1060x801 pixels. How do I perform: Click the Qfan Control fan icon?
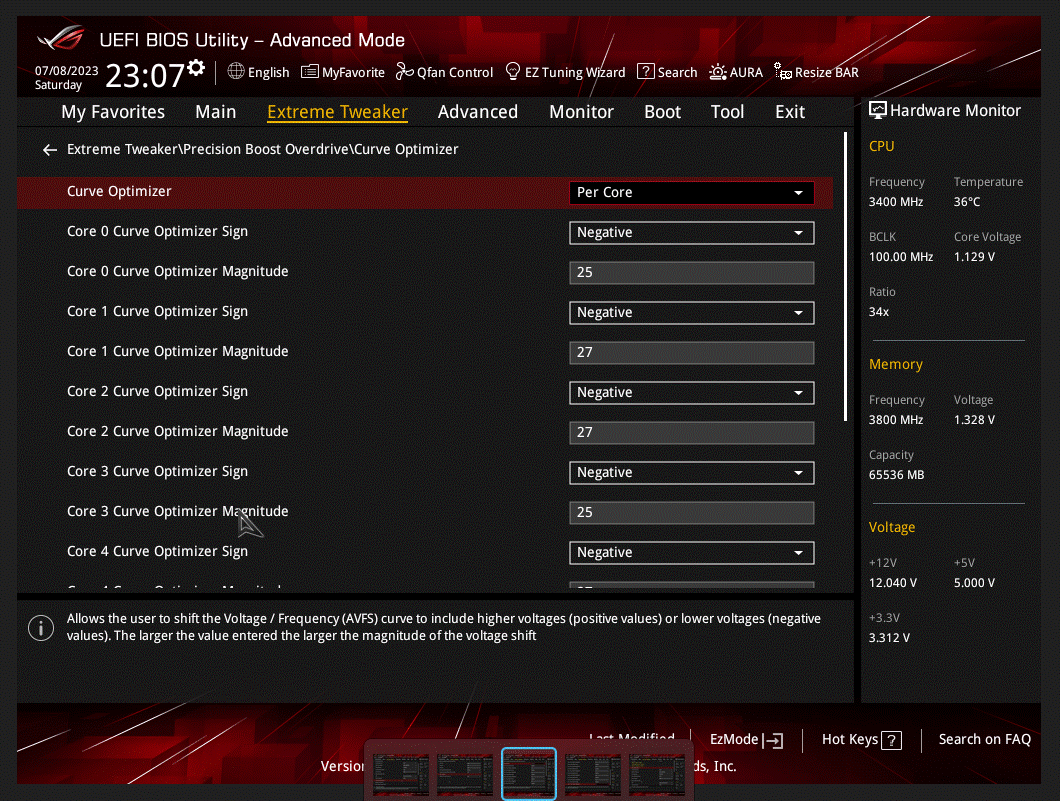404,71
